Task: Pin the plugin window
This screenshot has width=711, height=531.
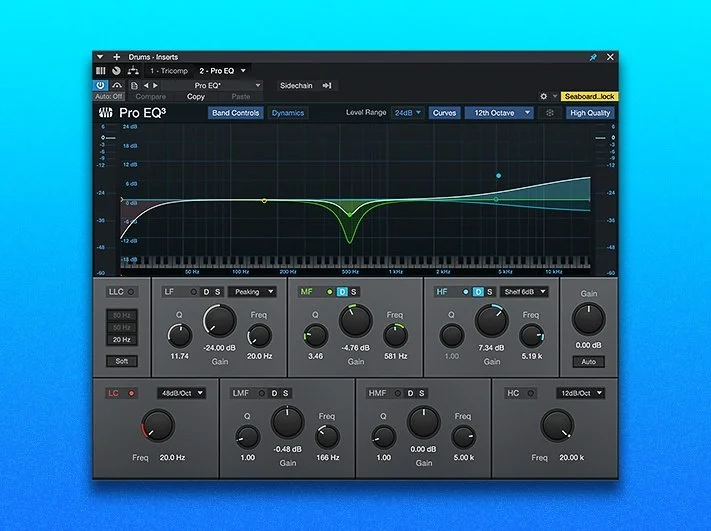Action: coord(593,57)
